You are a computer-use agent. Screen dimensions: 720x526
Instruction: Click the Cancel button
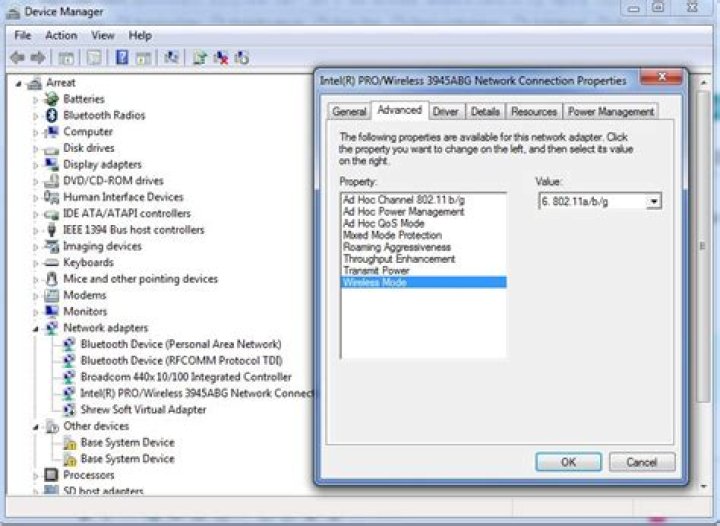pos(642,462)
